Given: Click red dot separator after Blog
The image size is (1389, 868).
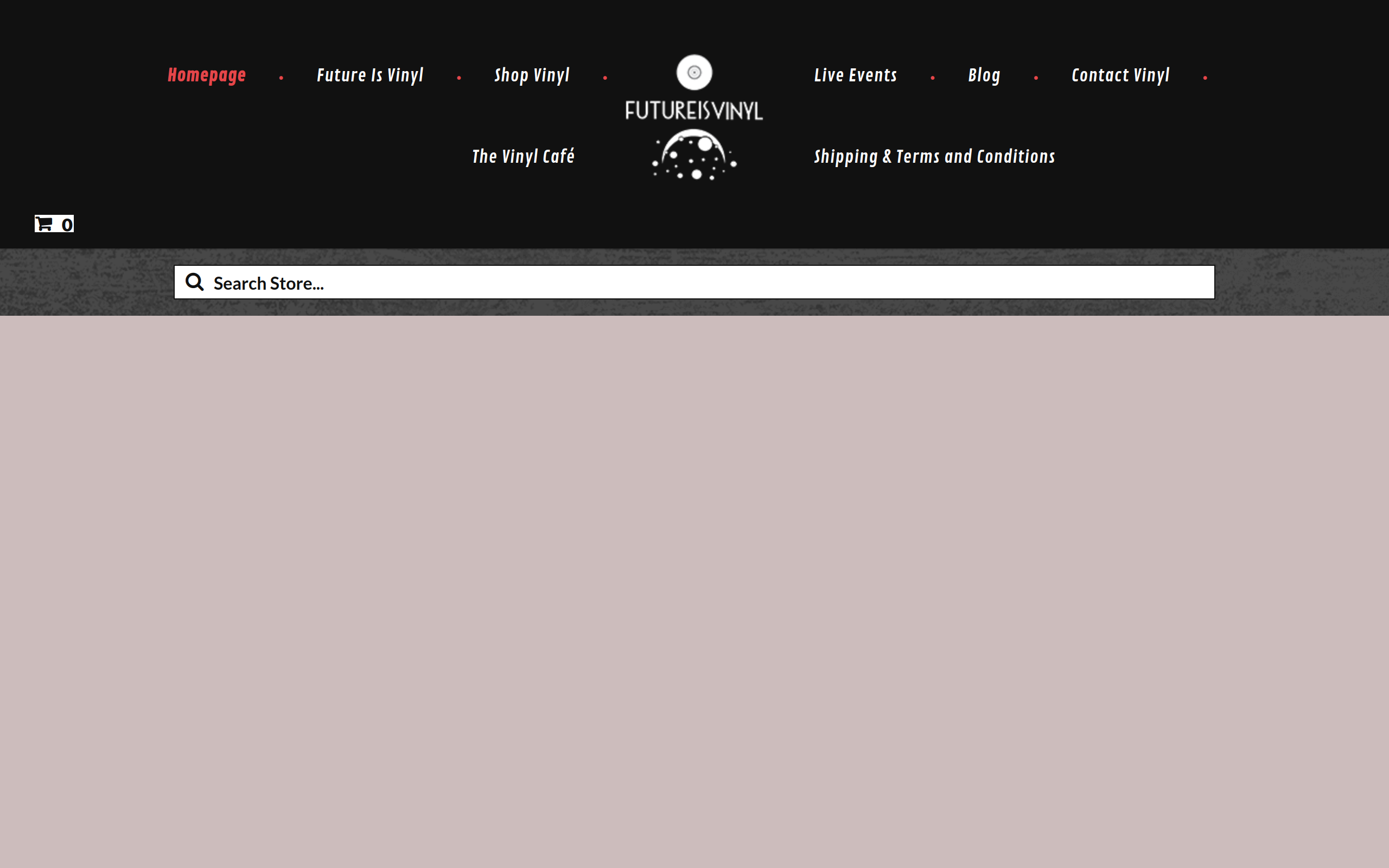Looking at the screenshot, I should [1036, 78].
